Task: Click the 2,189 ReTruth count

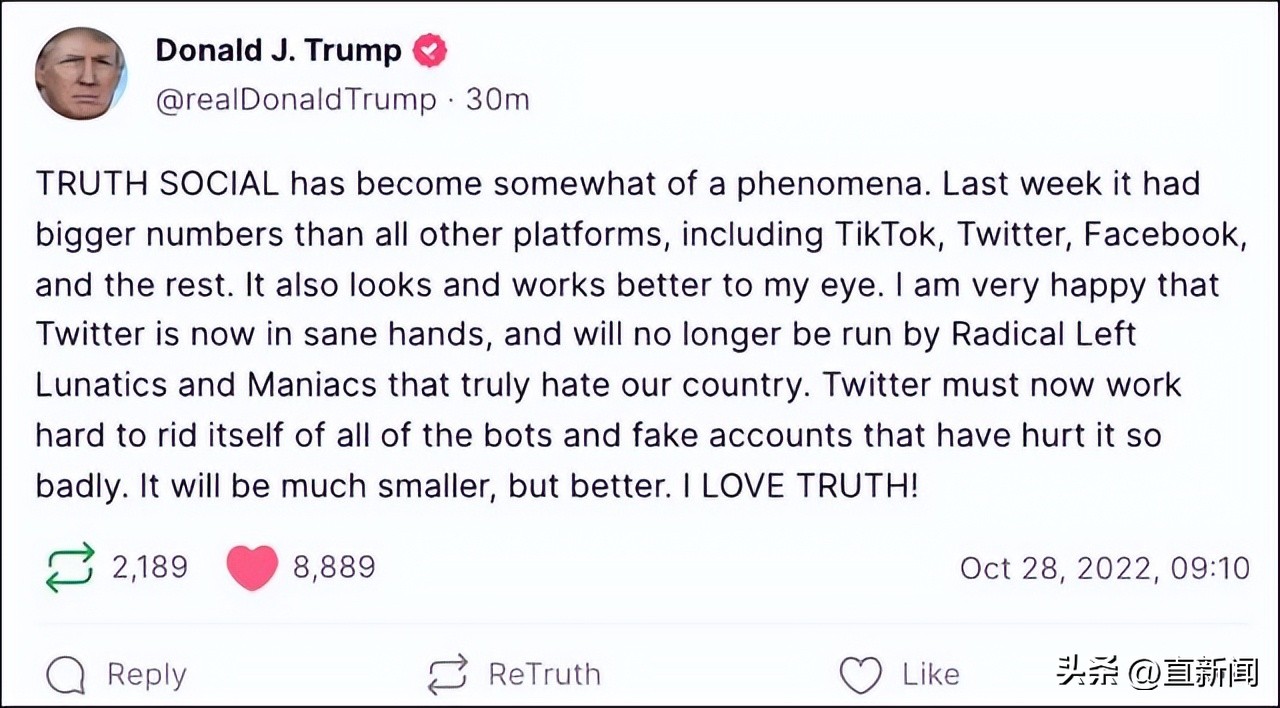Action: click(x=149, y=567)
